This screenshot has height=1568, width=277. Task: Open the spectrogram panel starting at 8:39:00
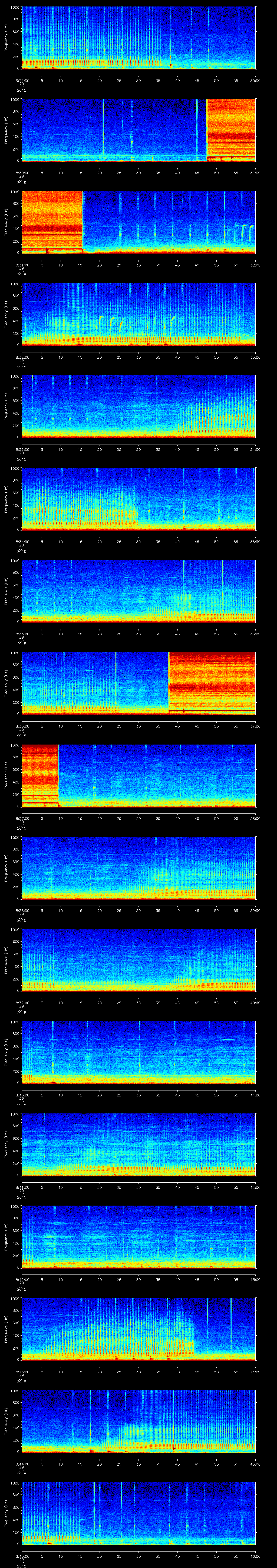(x=138, y=960)
